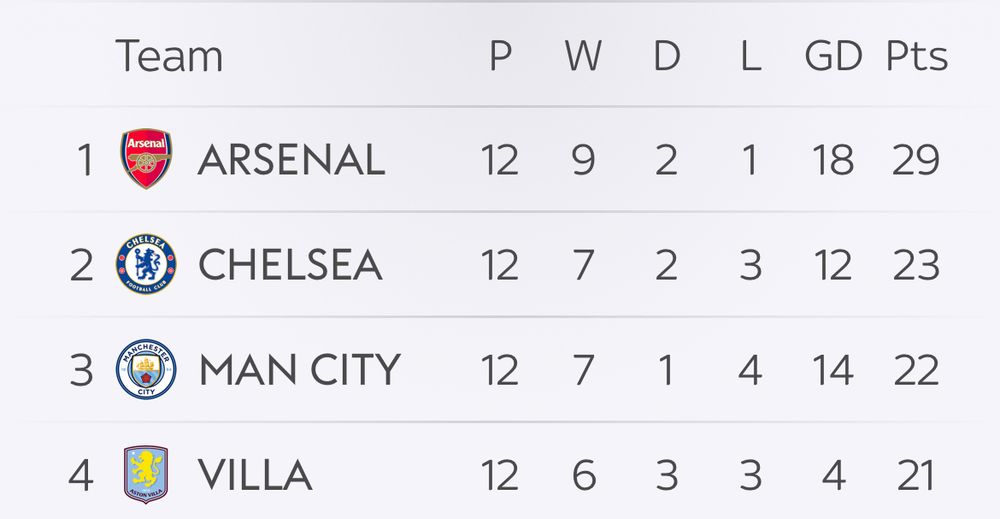Click rank number 1 in table
The height and width of the screenshot is (519, 1000).
pyautogui.click(x=85, y=159)
